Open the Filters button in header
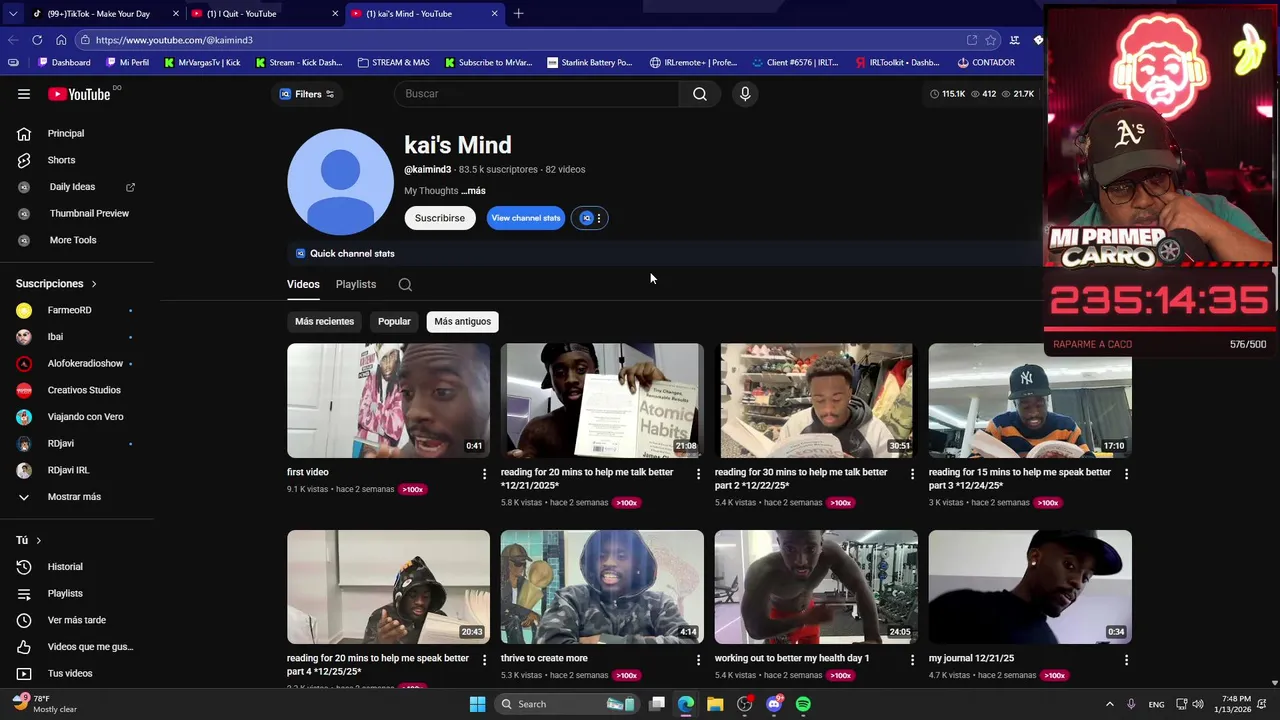Viewport: 1280px width, 720px height. [x=307, y=94]
